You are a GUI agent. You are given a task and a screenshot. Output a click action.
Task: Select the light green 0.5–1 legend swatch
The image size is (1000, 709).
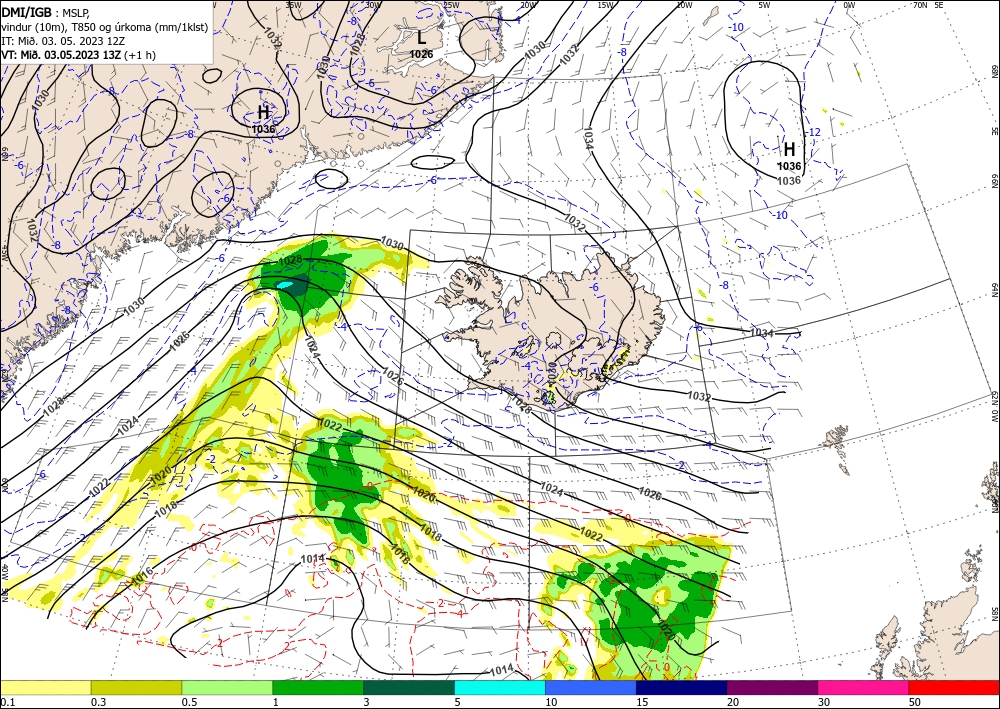point(227,687)
